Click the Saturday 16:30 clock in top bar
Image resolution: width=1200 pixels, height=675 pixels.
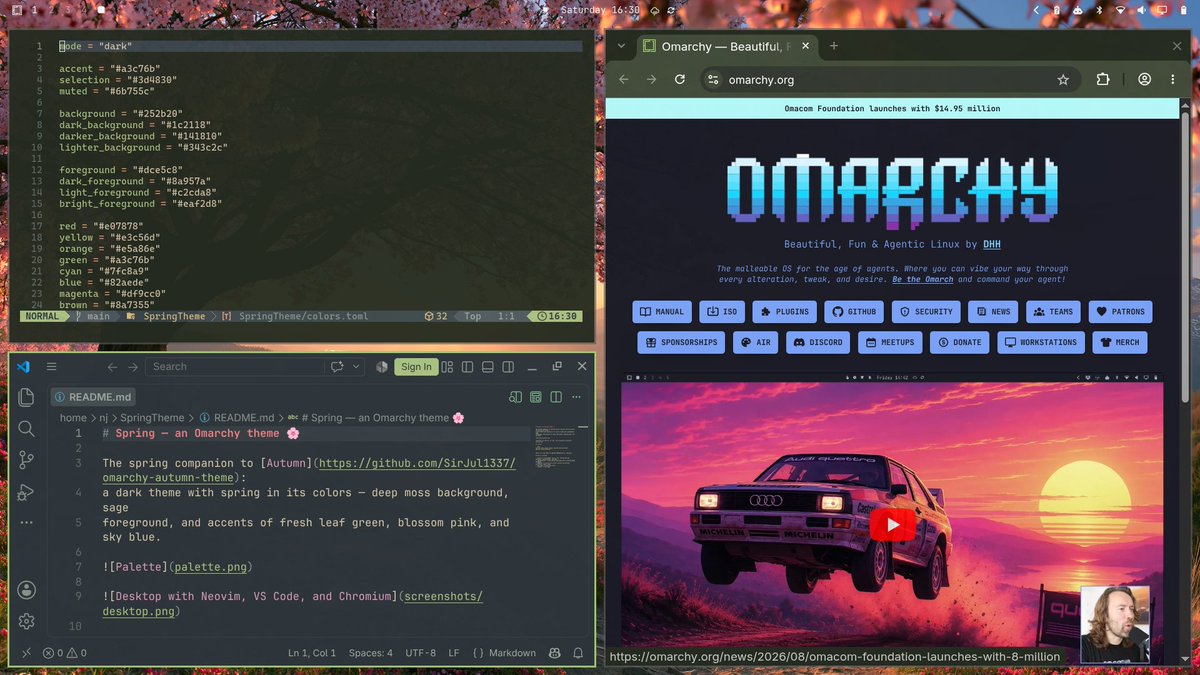(600, 10)
